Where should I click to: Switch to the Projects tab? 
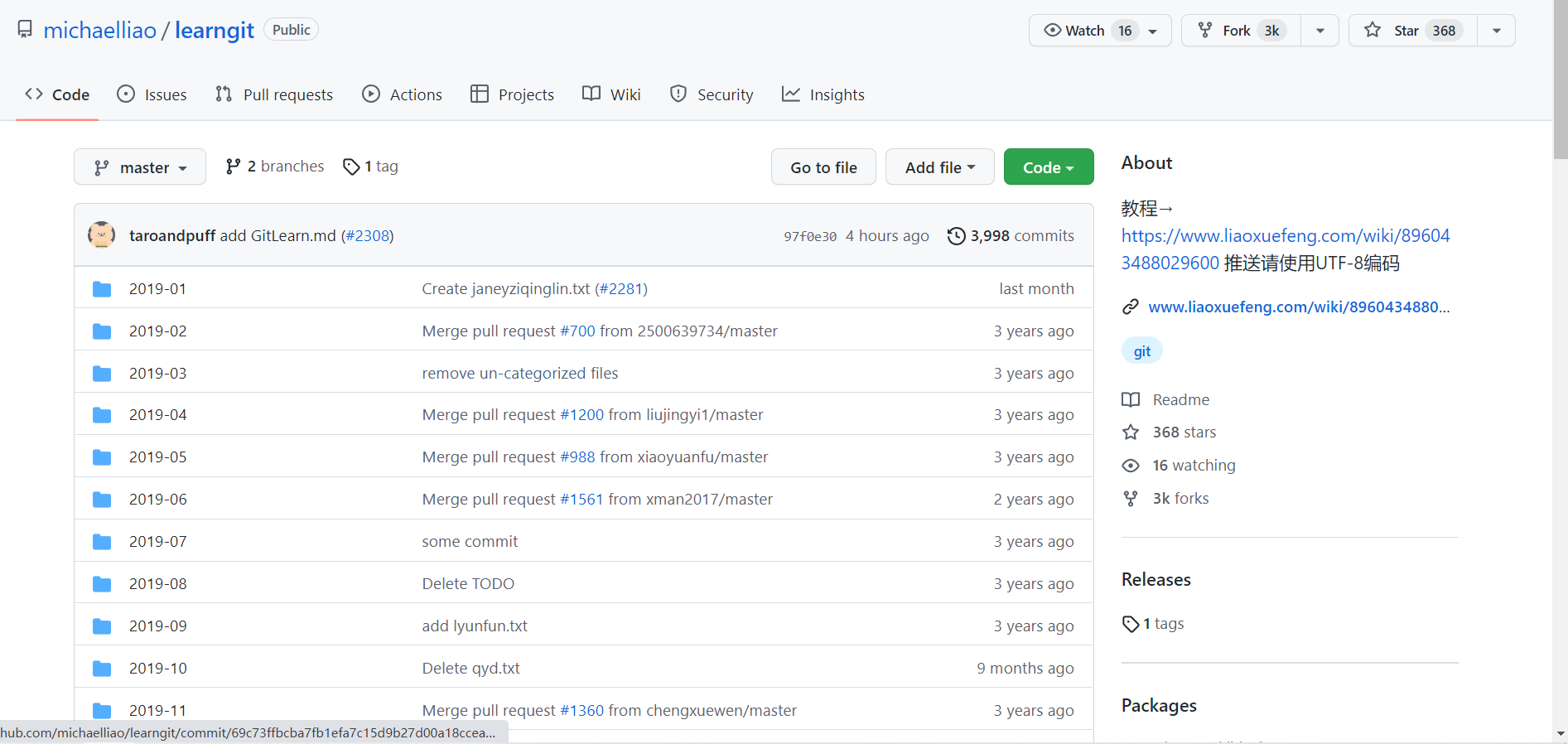513,94
